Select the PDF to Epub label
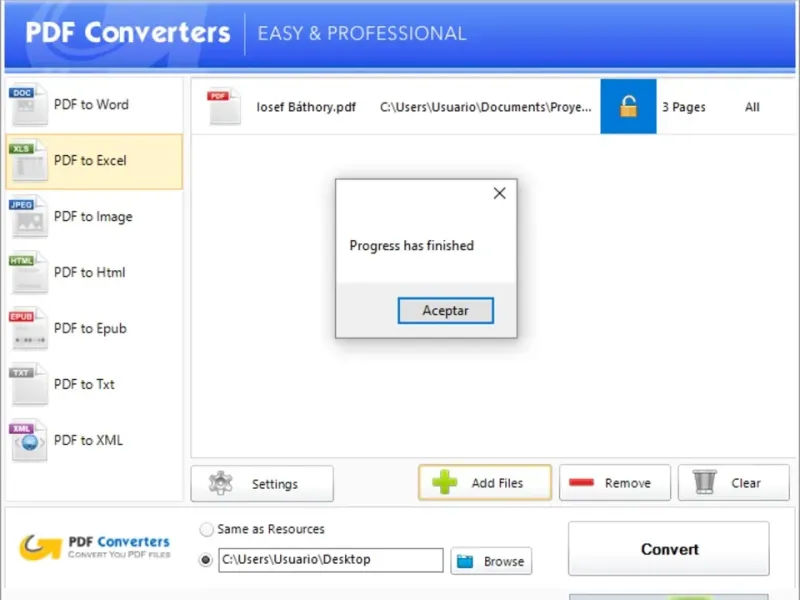Image resolution: width=800 pixels, height=600 pixels. coord(90,329)
